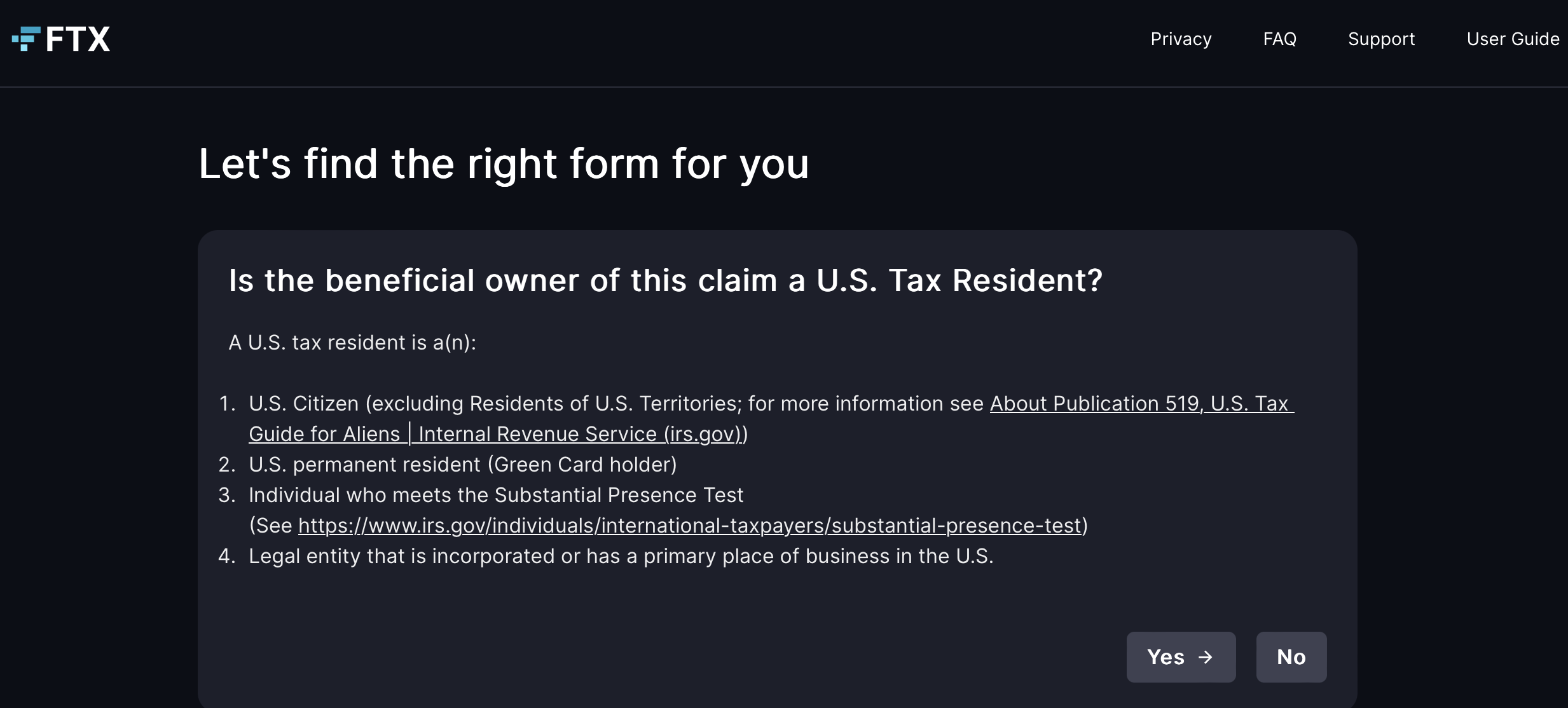Click the "Let's find the right form" heading
The image size is (1568, 708).
504,164
